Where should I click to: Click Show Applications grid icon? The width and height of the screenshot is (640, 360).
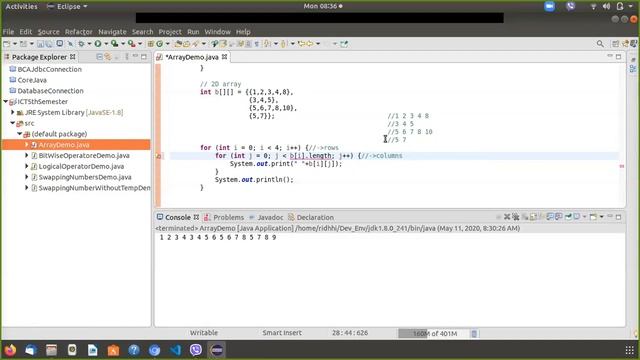pyautogui.click(x=629, y=350)
